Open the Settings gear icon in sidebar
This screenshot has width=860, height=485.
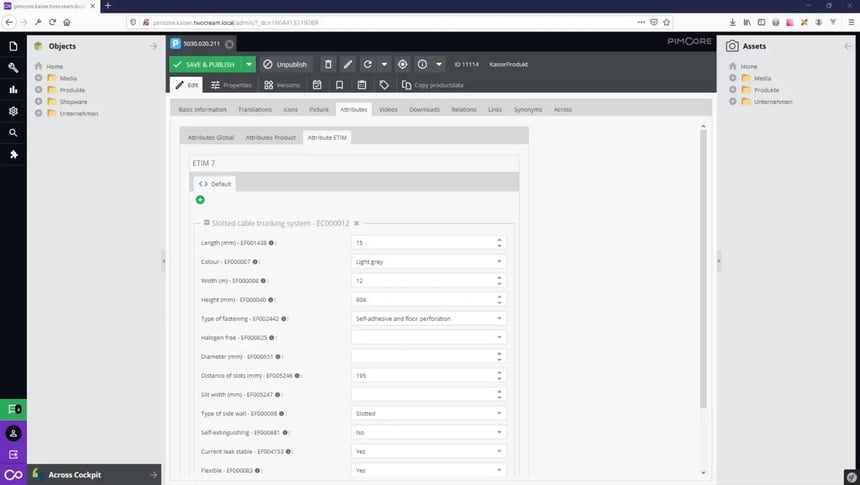(13, 111)
